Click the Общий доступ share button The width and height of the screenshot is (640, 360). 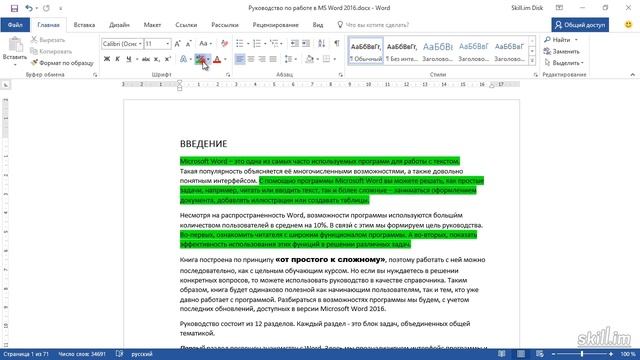(580, 25)
